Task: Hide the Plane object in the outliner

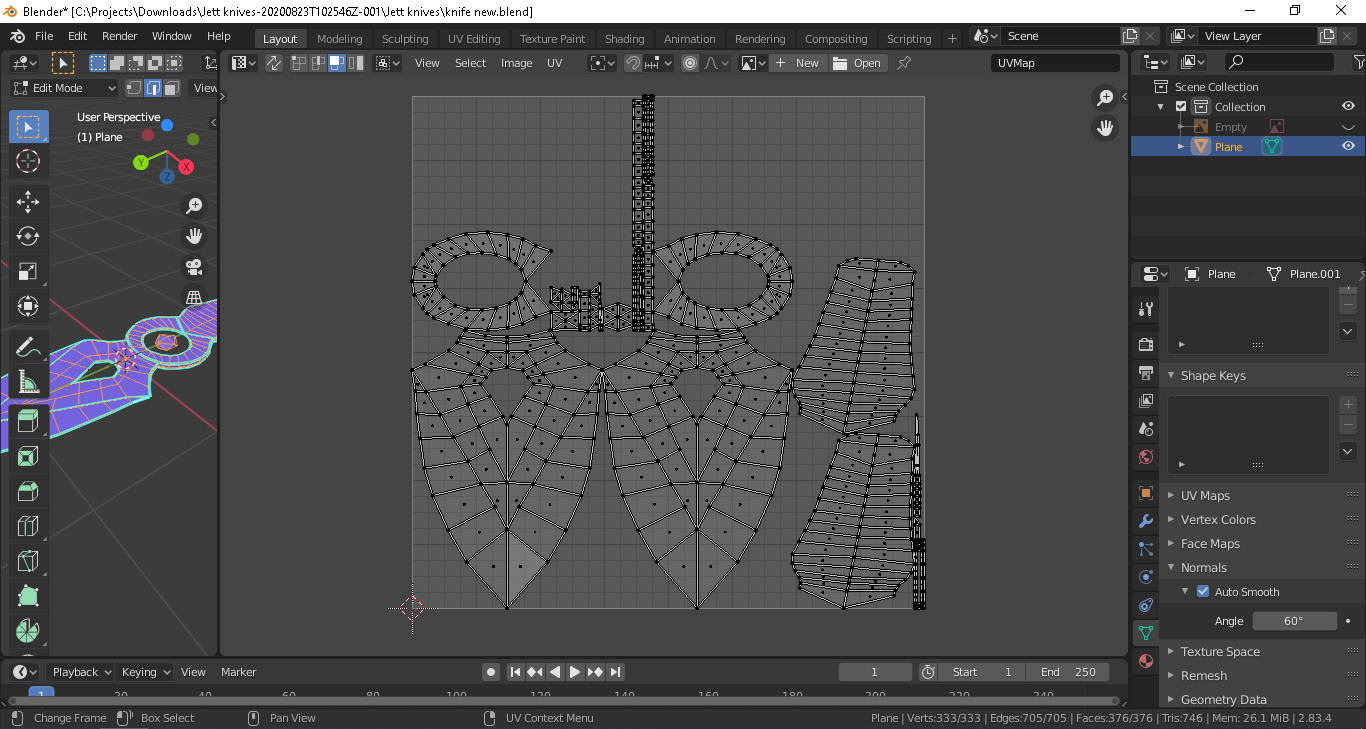Action: tap(1348, 145)
